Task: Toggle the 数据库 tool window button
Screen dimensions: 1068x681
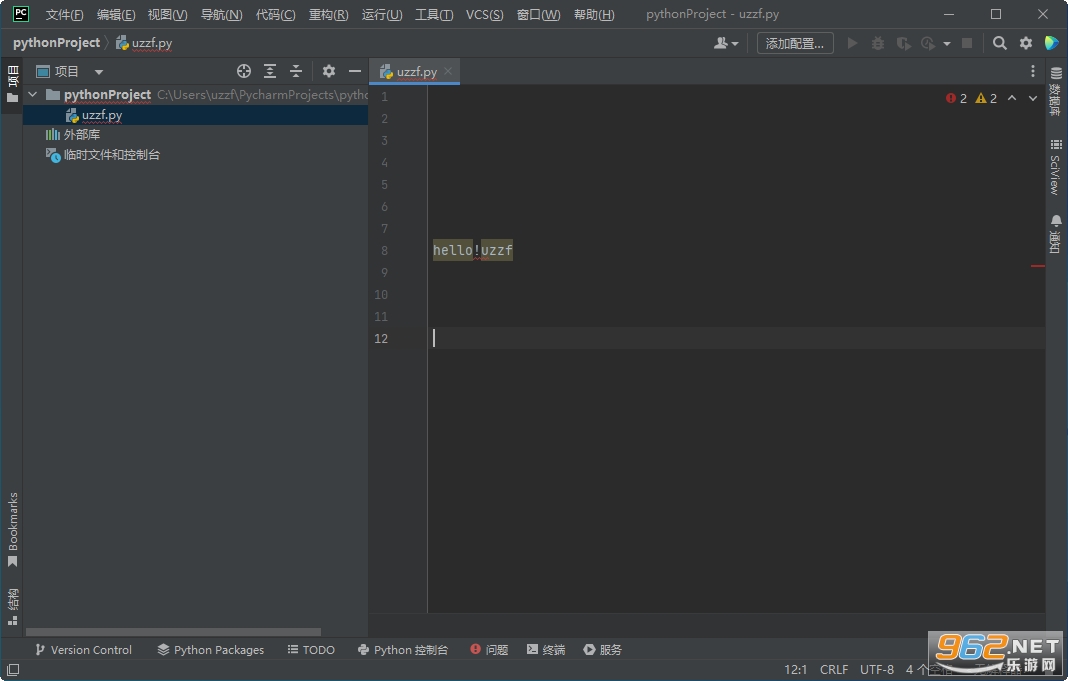Action: [1056, 92]
